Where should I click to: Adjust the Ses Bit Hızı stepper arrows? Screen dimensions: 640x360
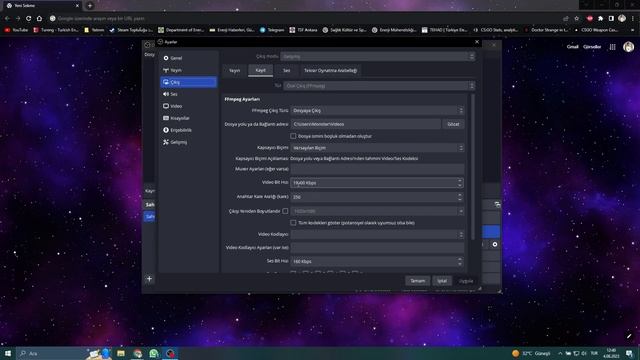(460, 261)
